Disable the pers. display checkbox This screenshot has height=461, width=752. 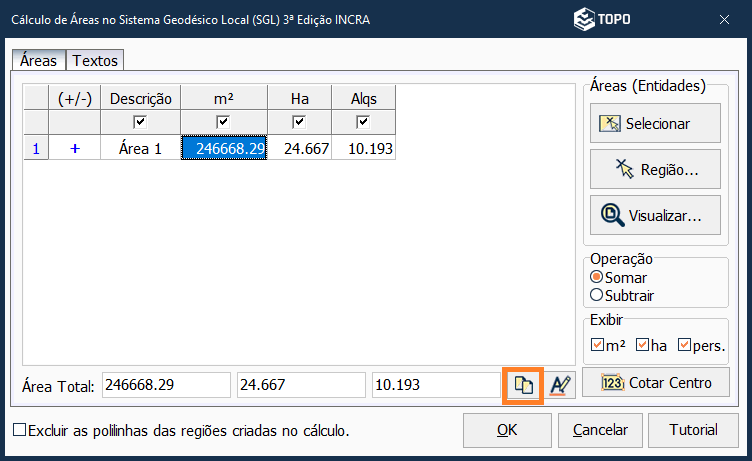(x=684, y=345)
